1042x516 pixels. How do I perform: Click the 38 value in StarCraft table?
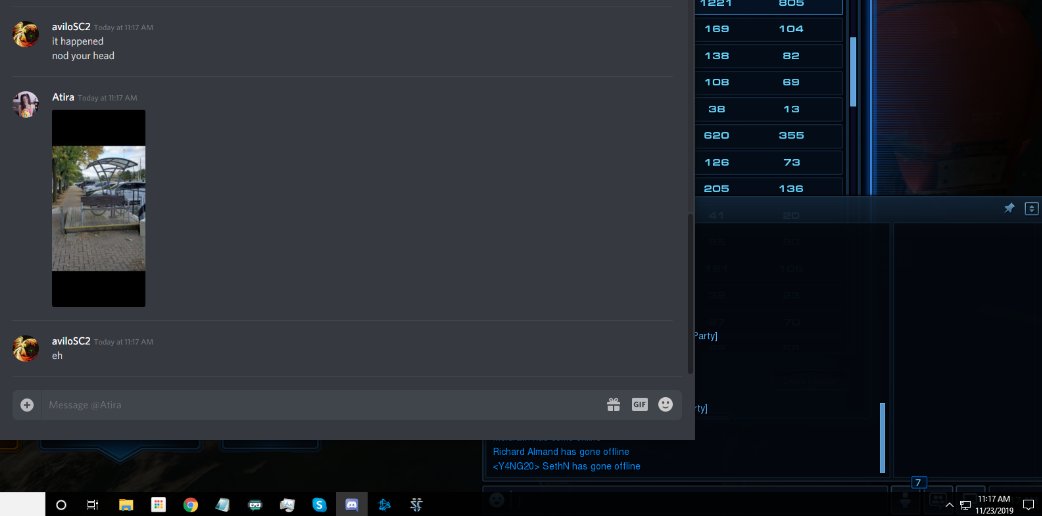pyautogui.click(x=716, y=109)
